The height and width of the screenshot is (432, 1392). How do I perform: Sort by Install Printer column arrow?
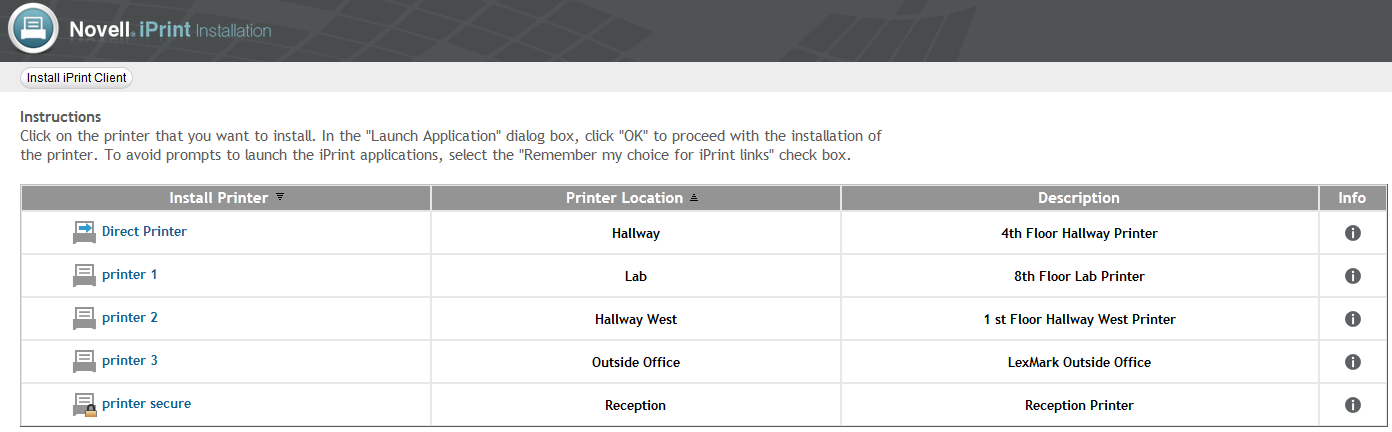(280, 197)
